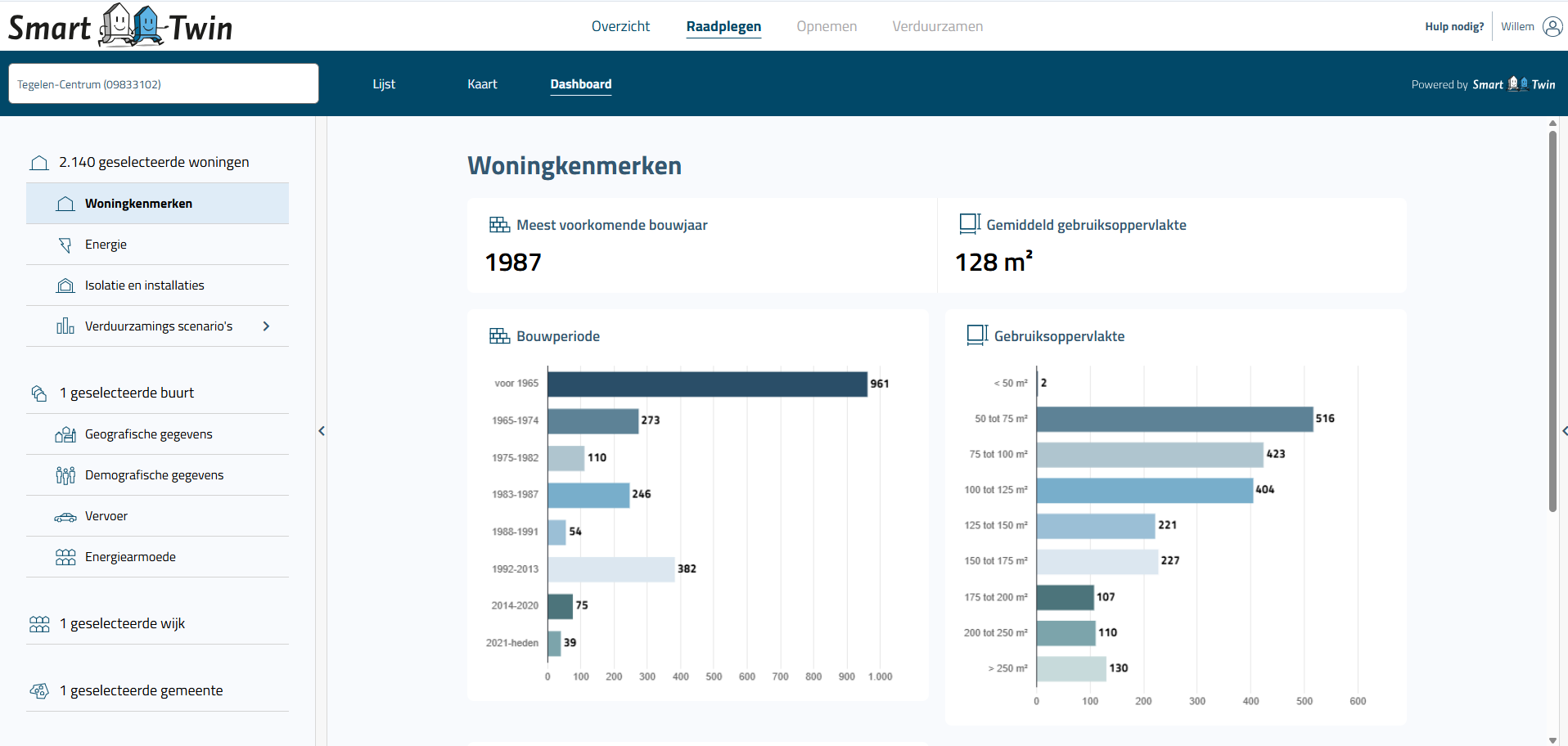
Task: Click the Geografische gegevens buildings icon
Action: (65, 434)
